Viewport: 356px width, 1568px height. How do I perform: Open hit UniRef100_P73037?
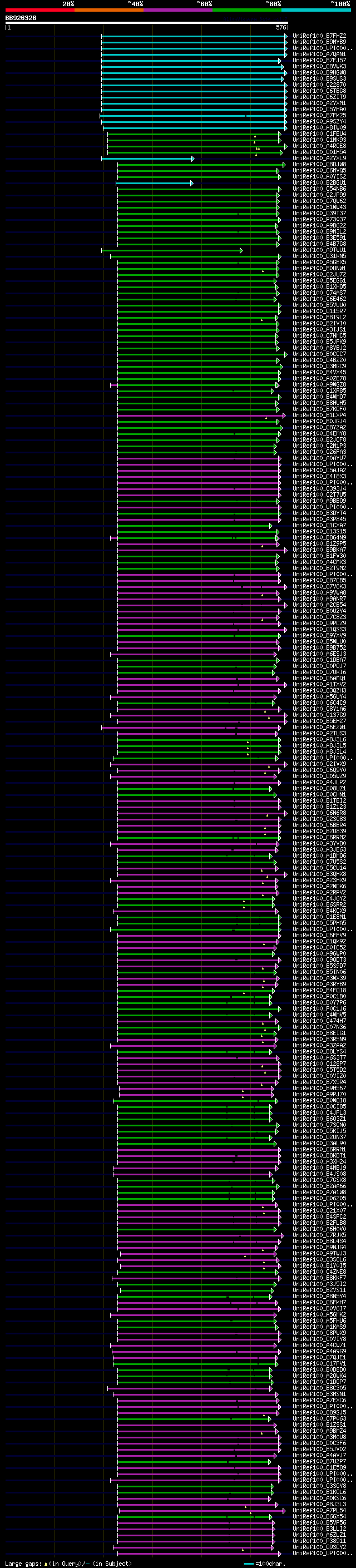tap(319, 220)
